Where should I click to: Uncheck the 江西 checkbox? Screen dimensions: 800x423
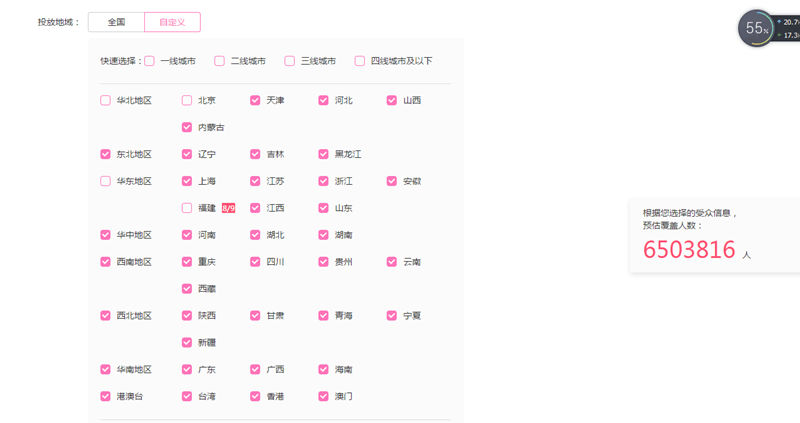(x=255, y=208)
